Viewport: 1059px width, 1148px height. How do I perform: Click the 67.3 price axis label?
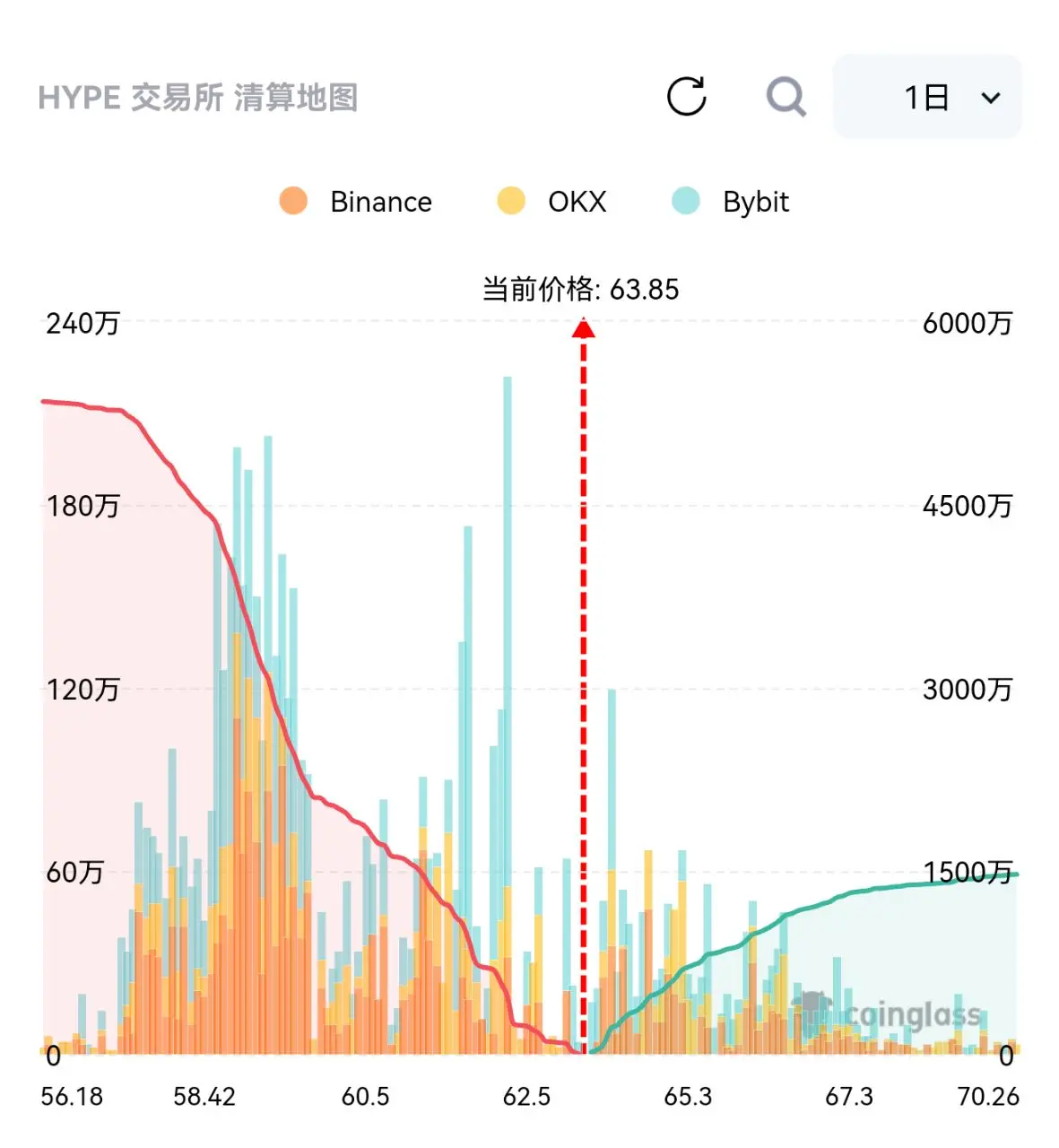(849, 1096)
